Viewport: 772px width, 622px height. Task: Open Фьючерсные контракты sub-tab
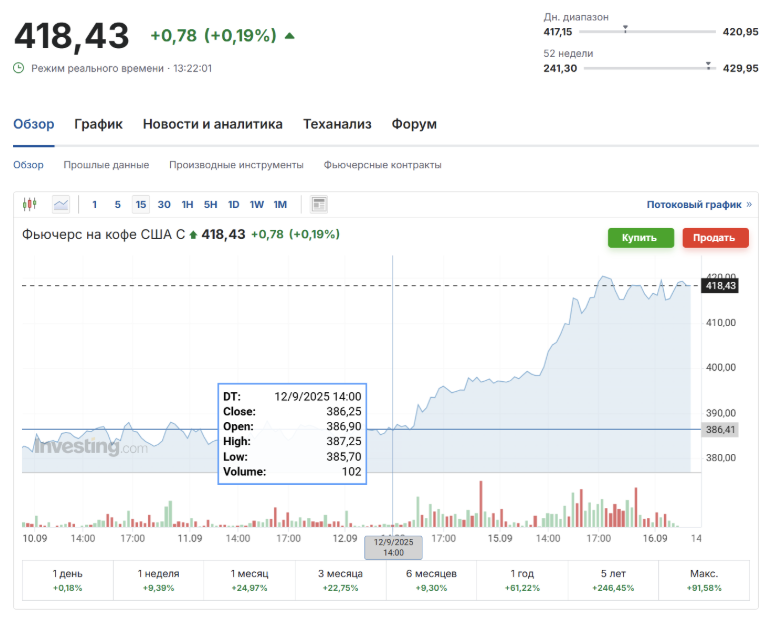tap(383, 165)
